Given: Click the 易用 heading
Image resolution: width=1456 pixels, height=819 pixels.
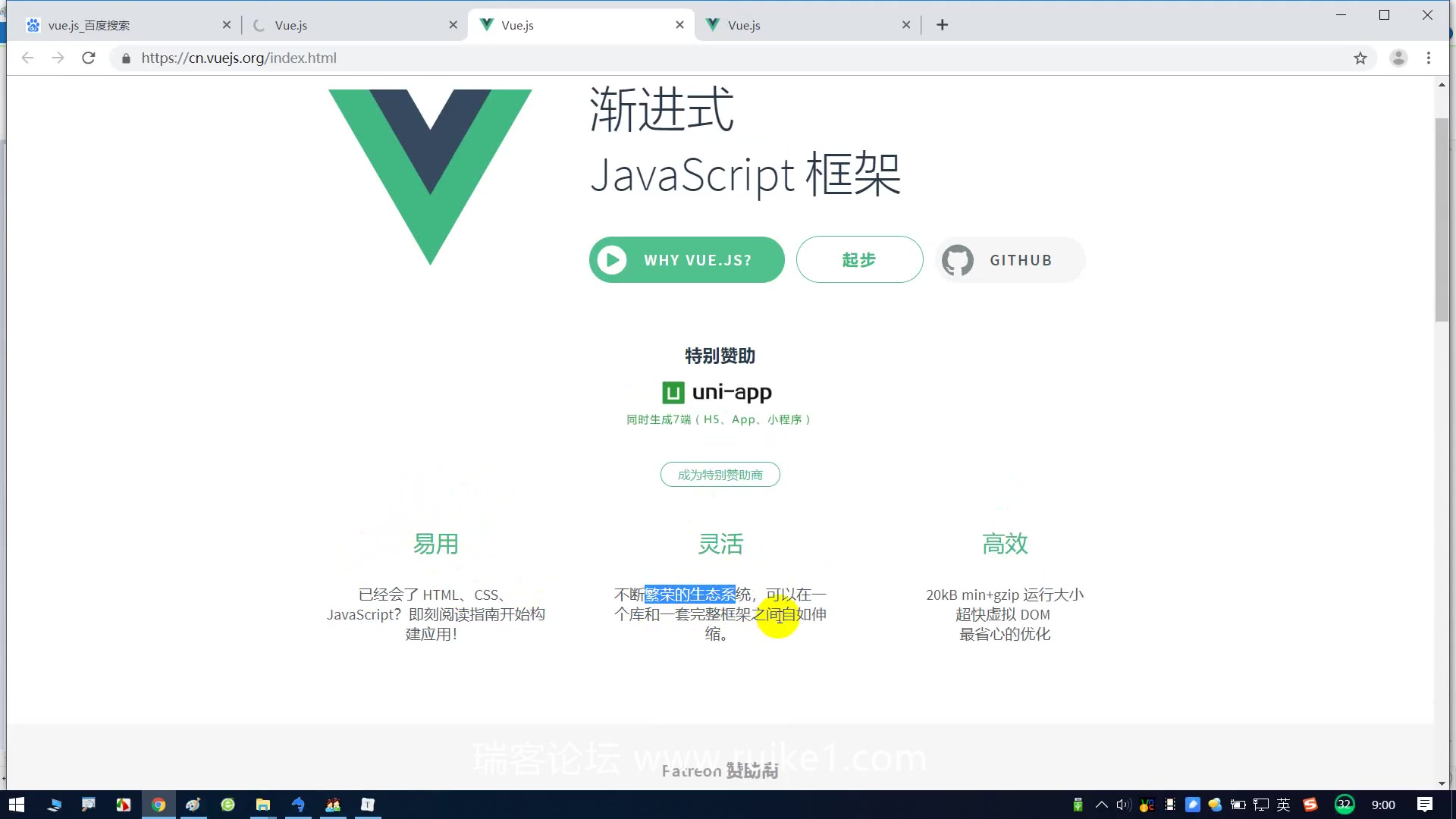Looking at the screenshot, I should tap(435, 544).
